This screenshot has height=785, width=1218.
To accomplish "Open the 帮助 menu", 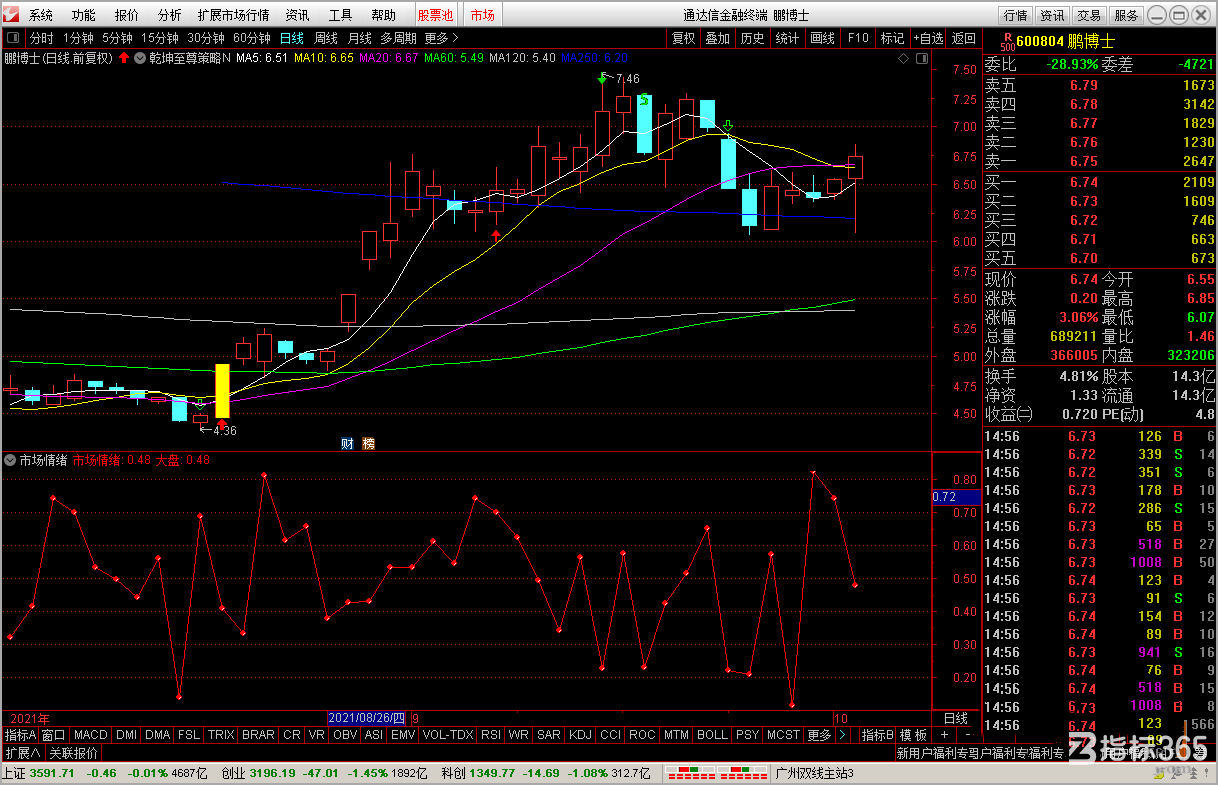I will click(x=384, y=15).
